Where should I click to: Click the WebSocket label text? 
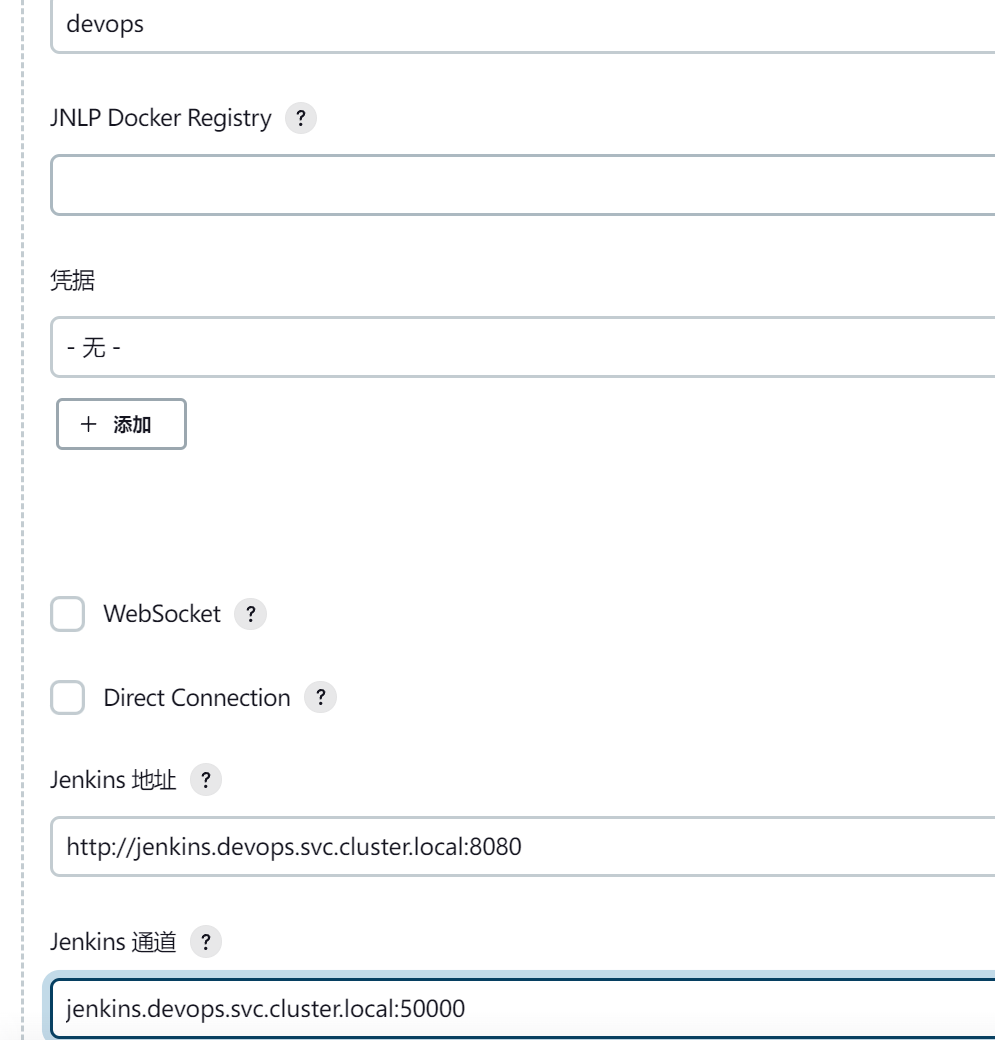click(x=162, y=614)
